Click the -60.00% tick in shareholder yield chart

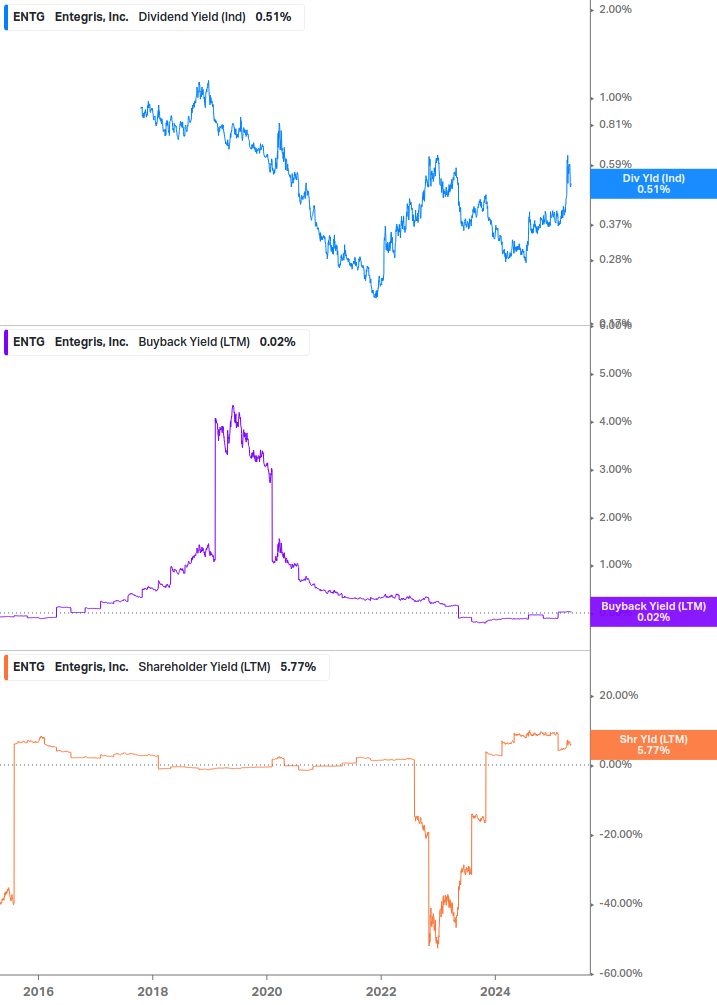point(620,973)
